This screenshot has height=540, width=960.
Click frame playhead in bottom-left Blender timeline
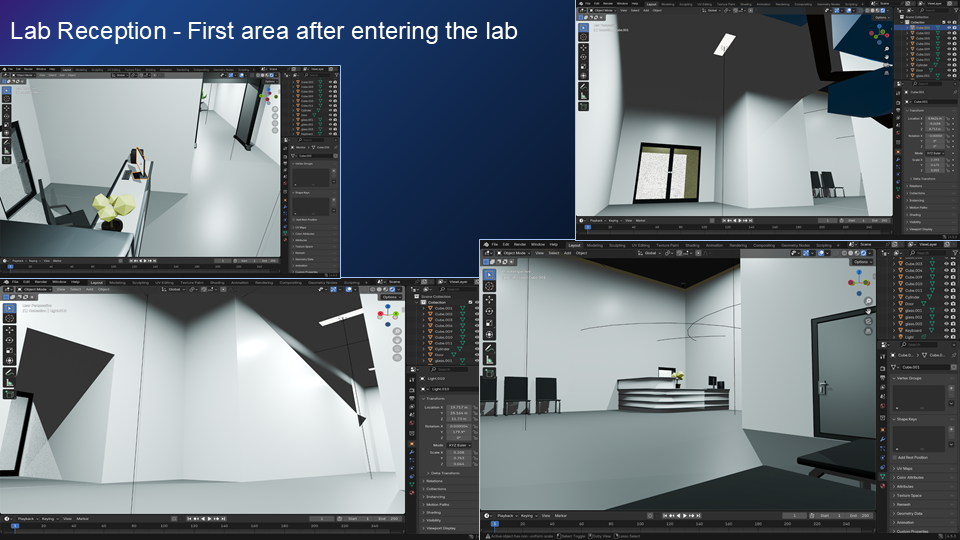pyautogui.click(x=15, y=526)
